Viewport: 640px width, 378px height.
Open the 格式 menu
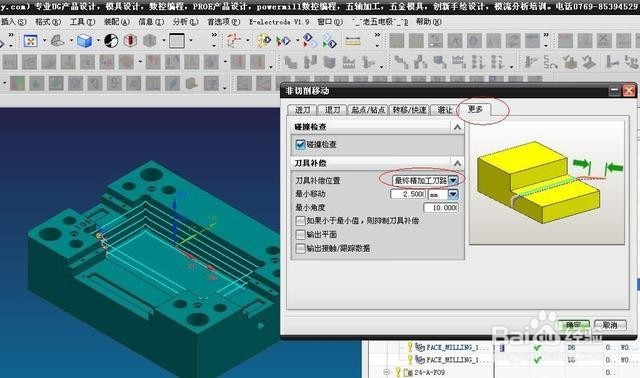pyautogui.click(x=48, y=22)
